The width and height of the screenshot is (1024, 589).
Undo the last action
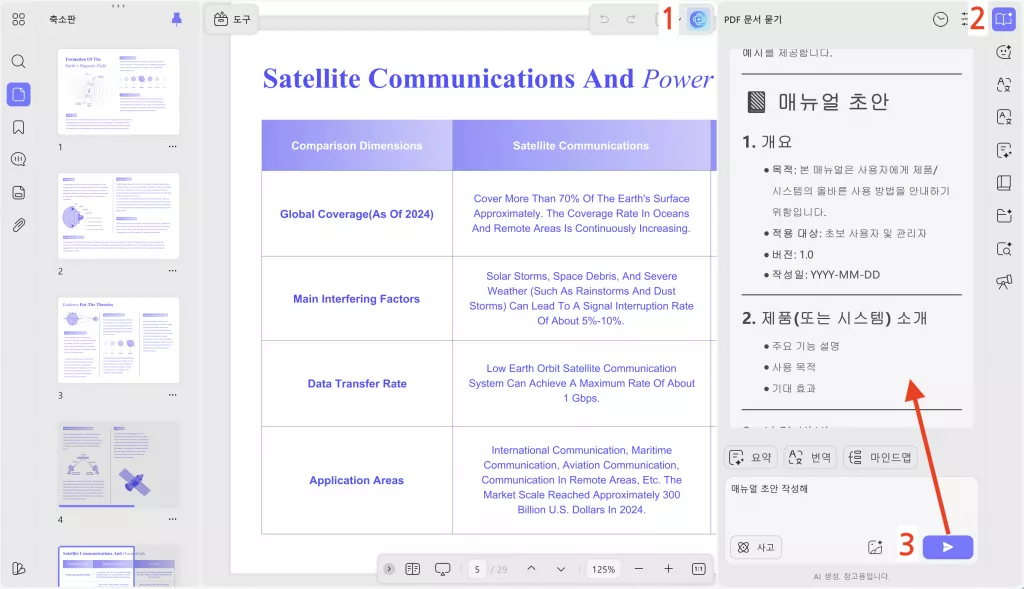(604, 20)
